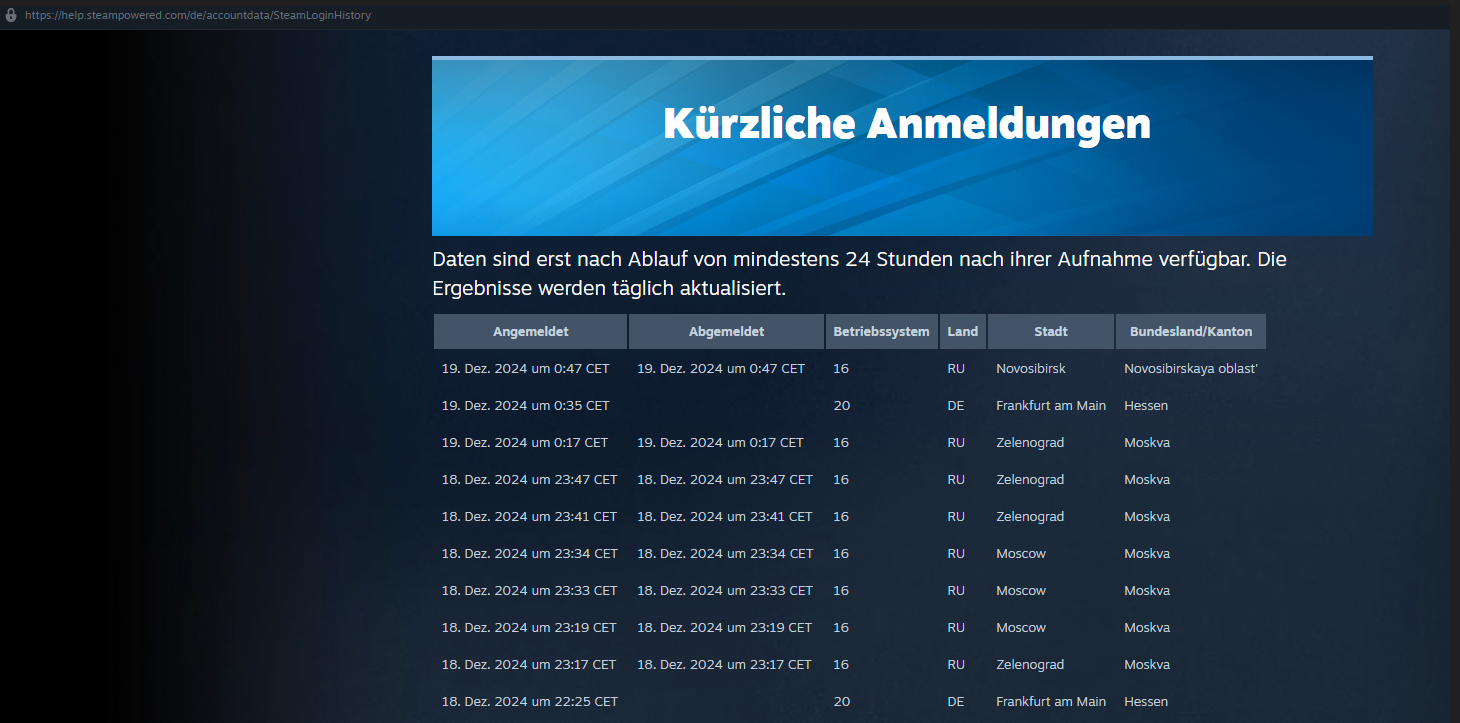Screen dimensions: 1460x723
Task: Click the Angemeldet column header
Action: pyautogui.click(x=530, y=332)
